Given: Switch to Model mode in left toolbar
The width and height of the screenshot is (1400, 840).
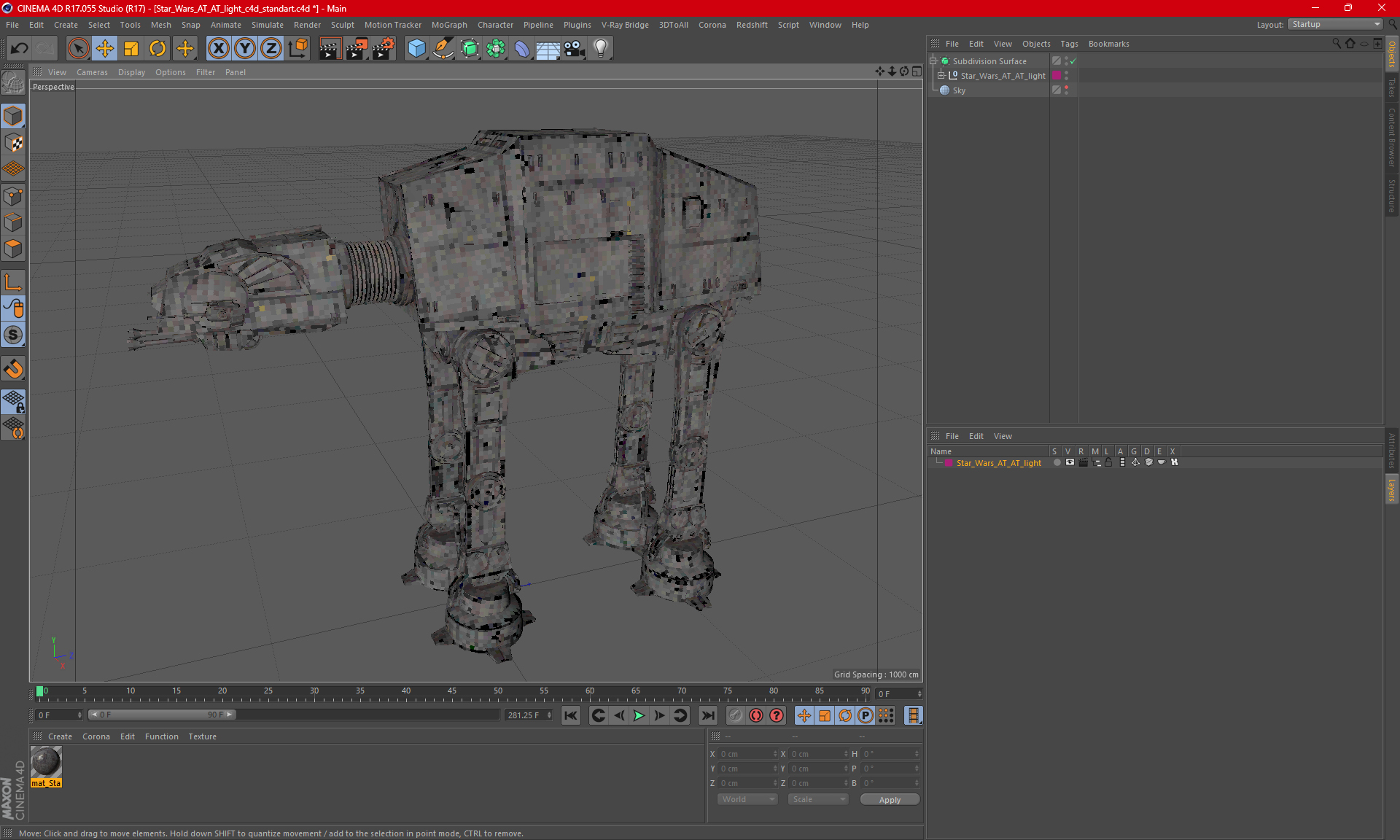Looking at the screenshot, I should click(13, 116).
